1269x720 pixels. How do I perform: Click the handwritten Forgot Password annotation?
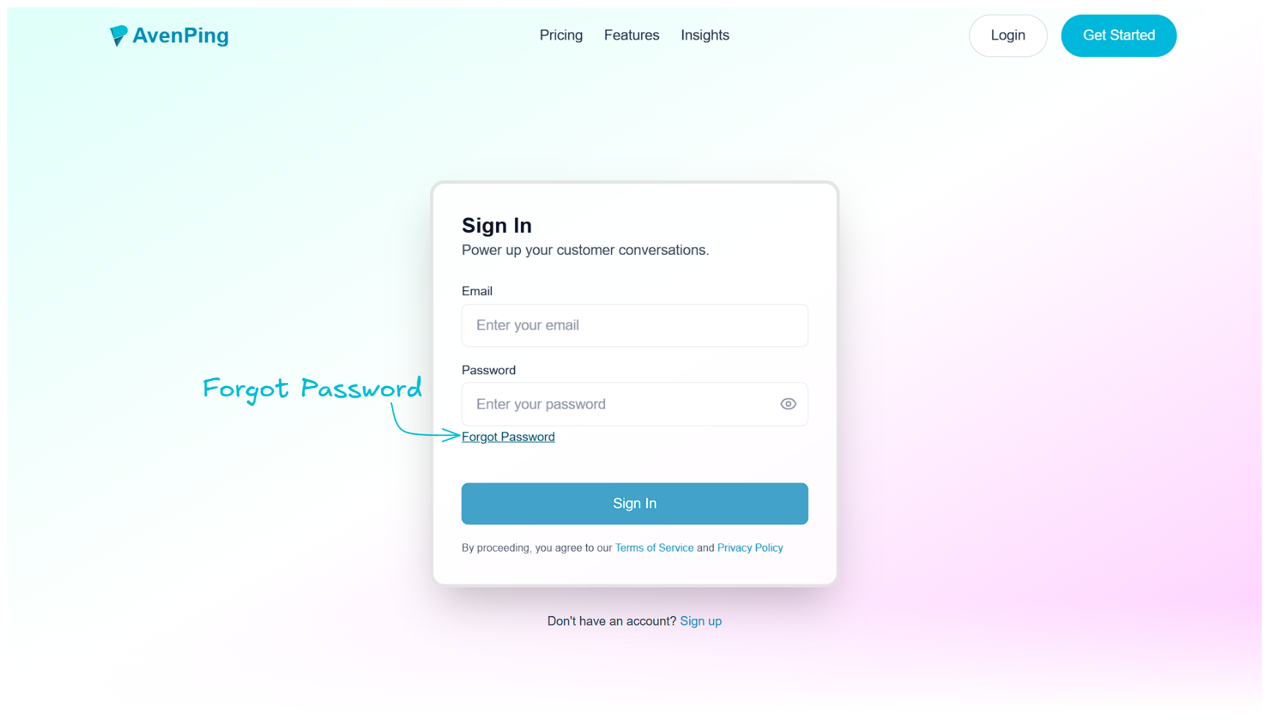(x=312, y=389)
